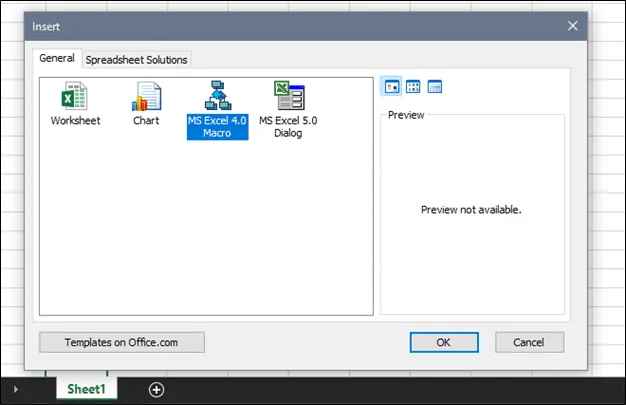Open Templates on Office.com

click(x=122, y=342)
